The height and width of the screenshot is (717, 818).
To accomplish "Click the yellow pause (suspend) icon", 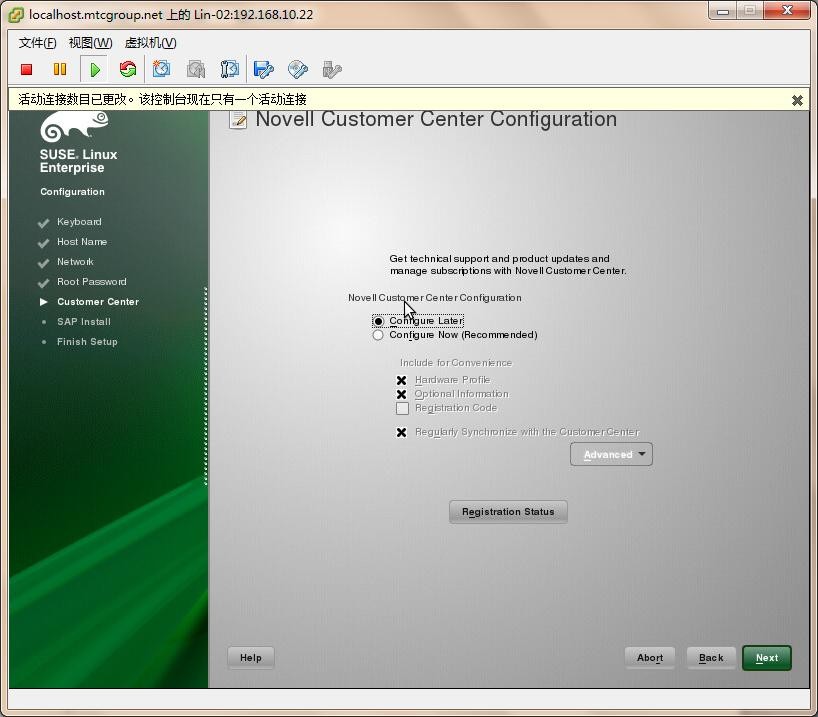I will point(60,69).
